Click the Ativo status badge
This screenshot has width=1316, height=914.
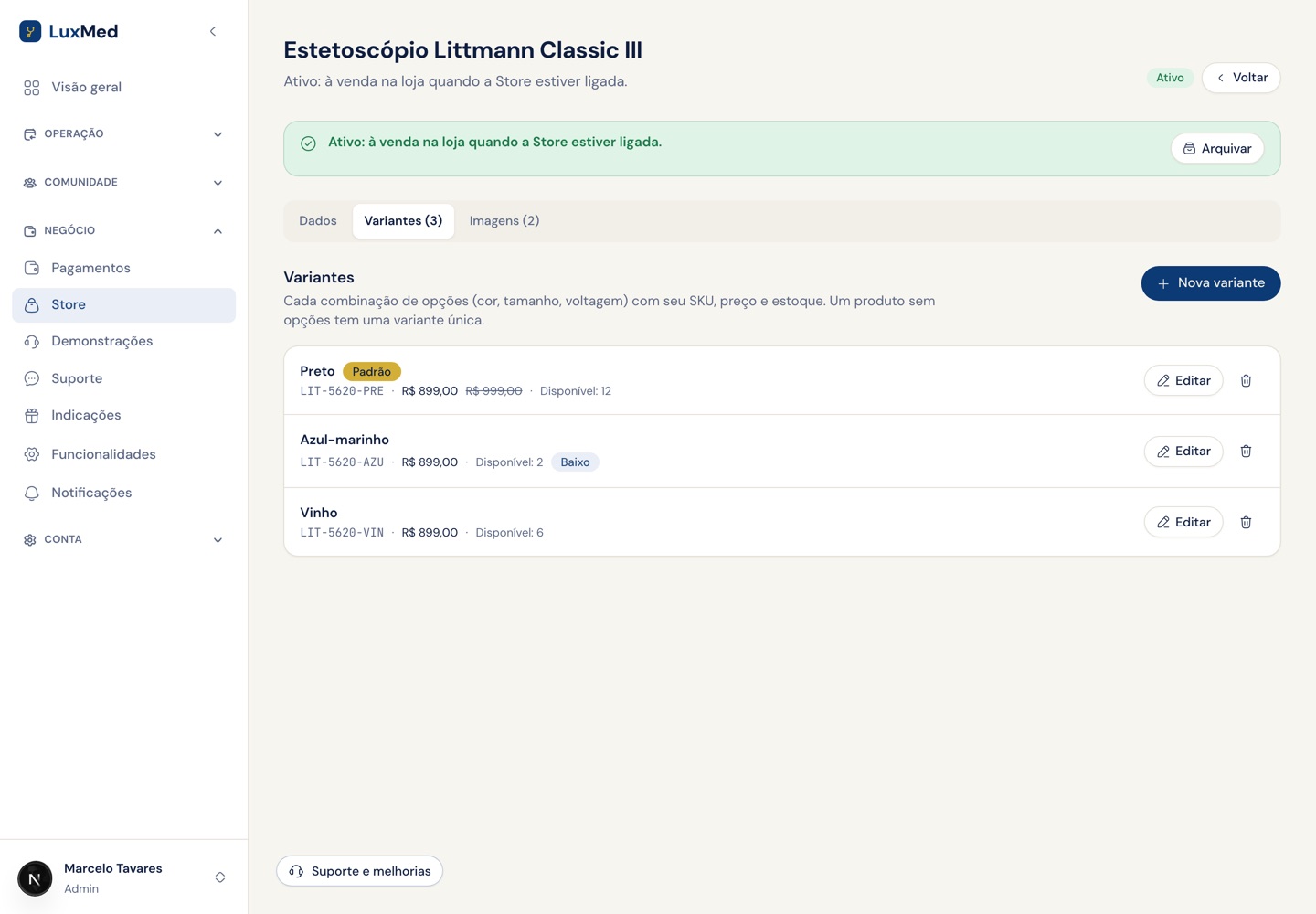(1170, 78)
